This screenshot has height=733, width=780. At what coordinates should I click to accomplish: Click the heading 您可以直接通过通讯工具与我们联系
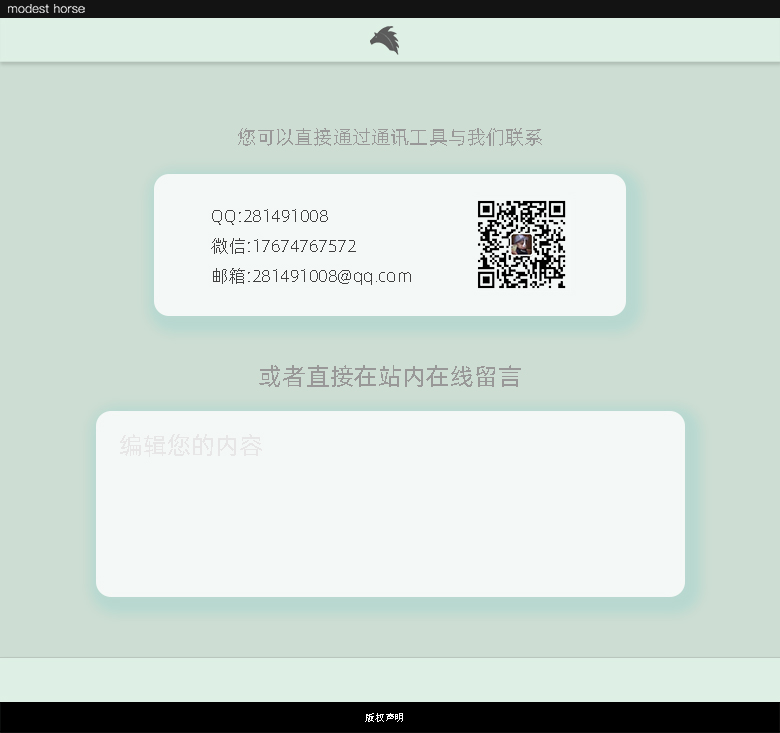click(x=390, y=138)
